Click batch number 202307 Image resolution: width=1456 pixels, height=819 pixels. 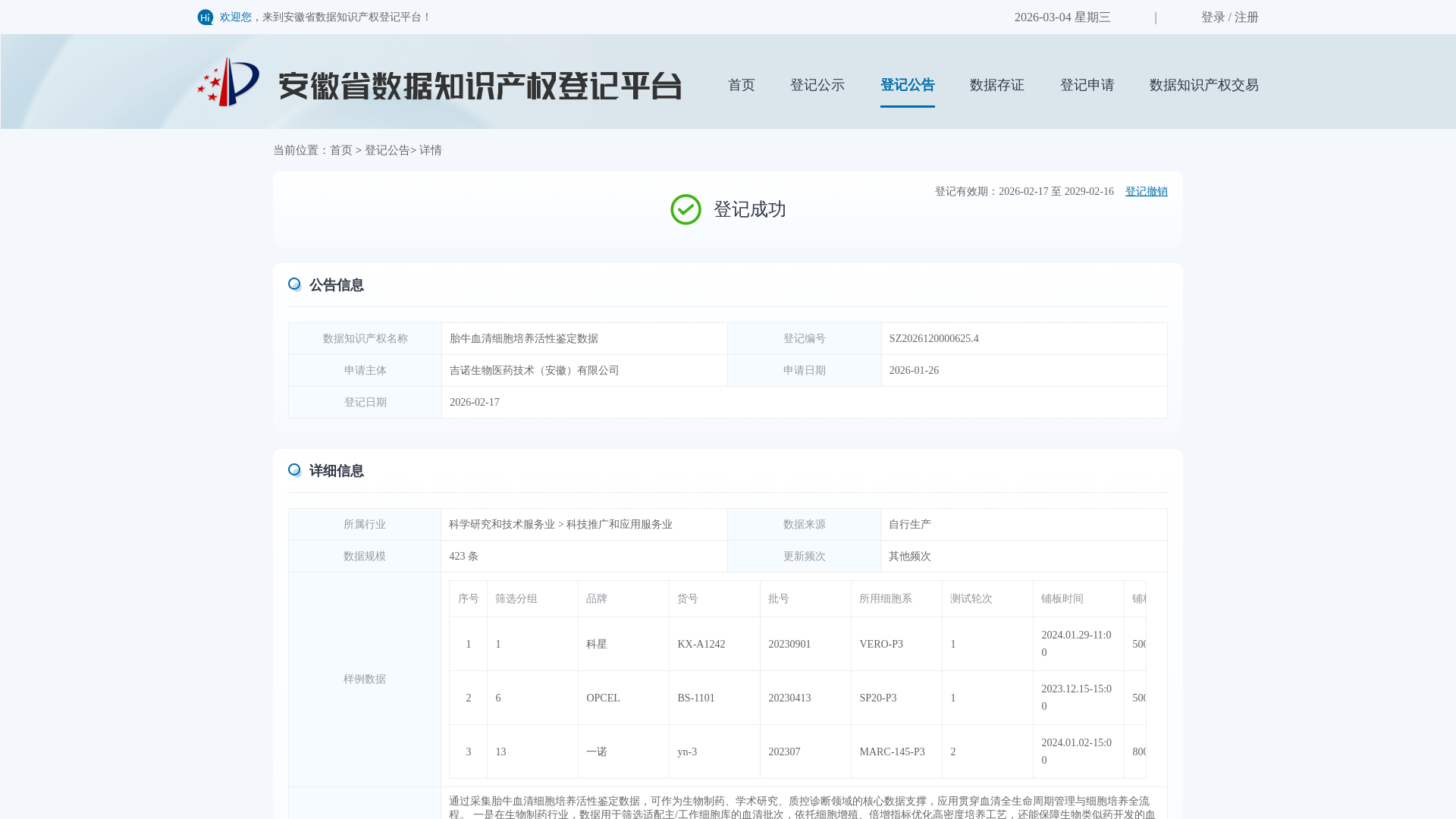[783, 752]
